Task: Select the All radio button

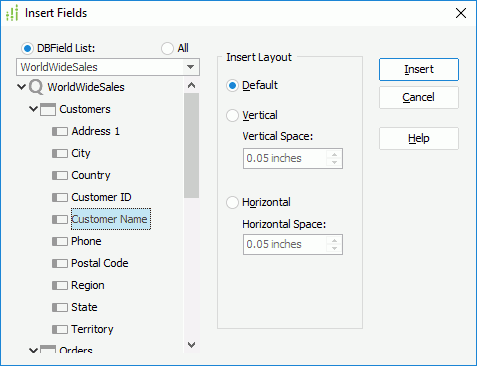Action: pyautogui.click(x=167, y=48)
